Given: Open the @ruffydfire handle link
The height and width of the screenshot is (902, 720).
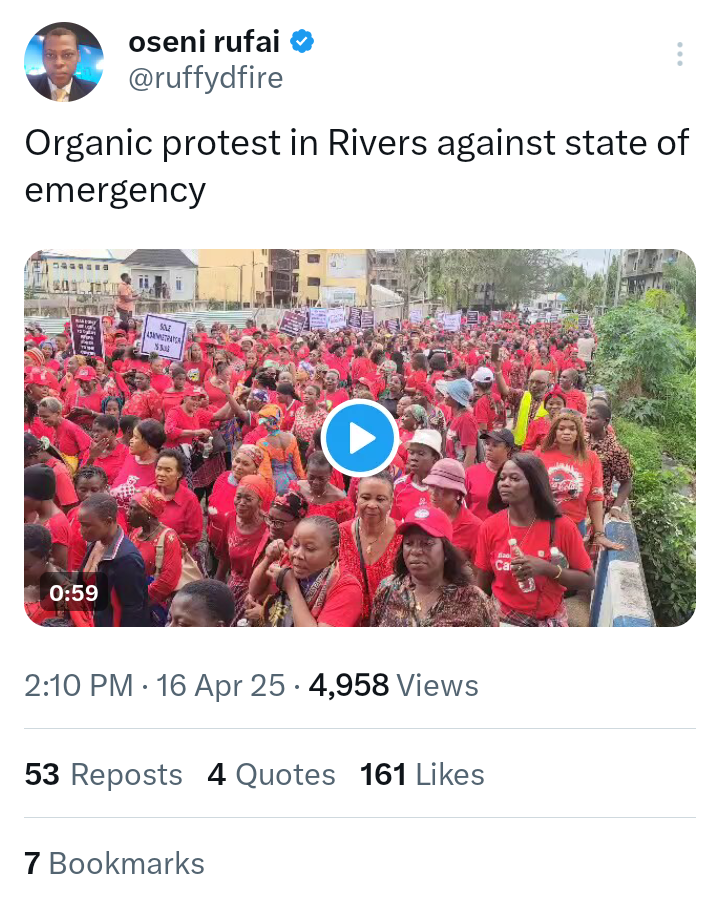Looking at the screenshot, I should coord(206,78).
